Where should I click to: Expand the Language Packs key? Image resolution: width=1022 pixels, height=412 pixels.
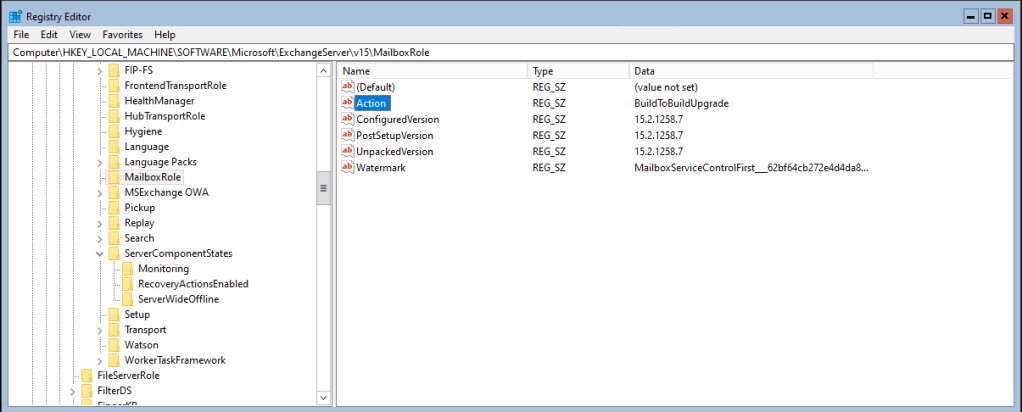pos(99,162)
